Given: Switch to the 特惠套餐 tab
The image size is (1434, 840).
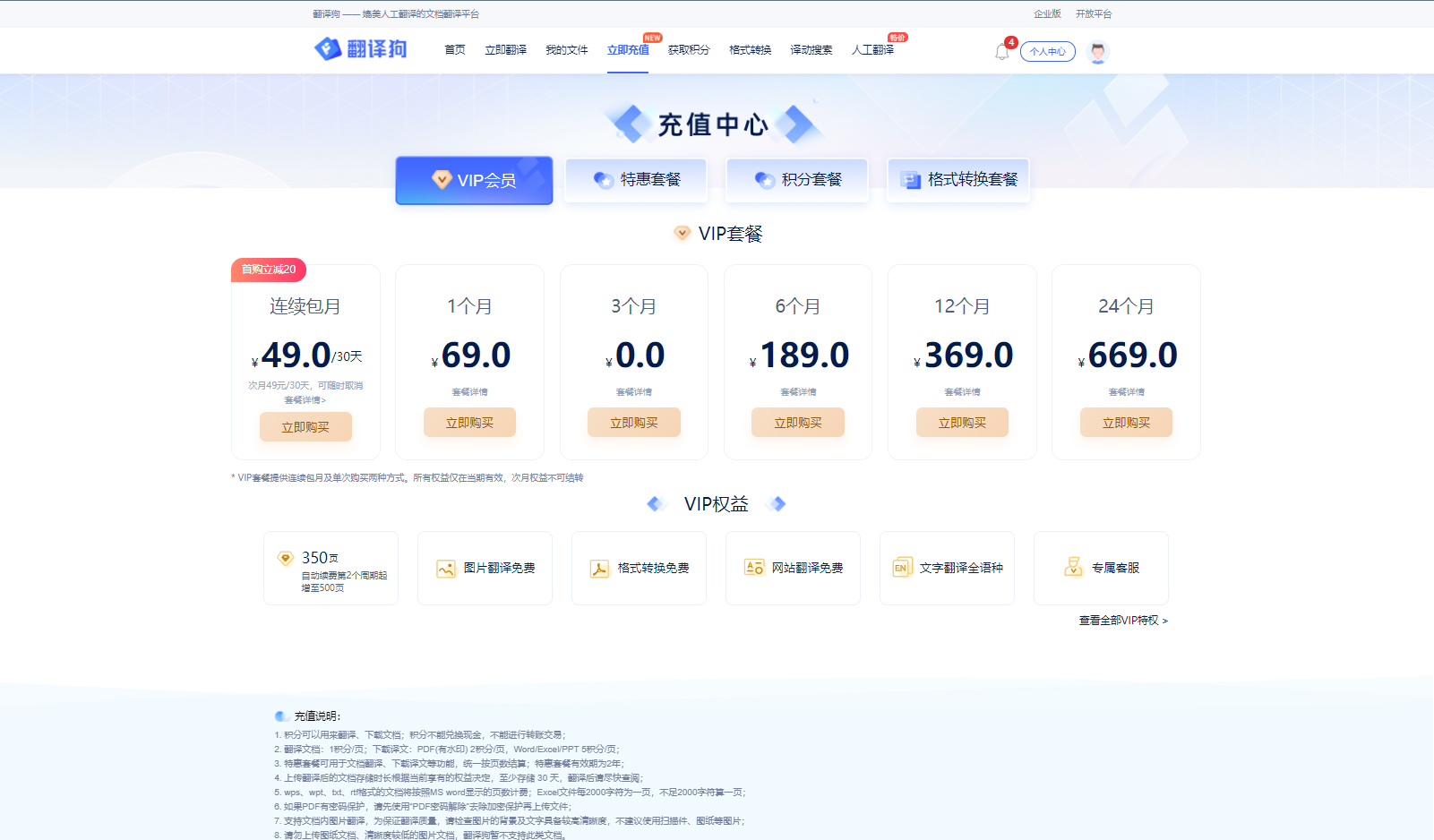Looking at the screenshot, I should [636, 180].
